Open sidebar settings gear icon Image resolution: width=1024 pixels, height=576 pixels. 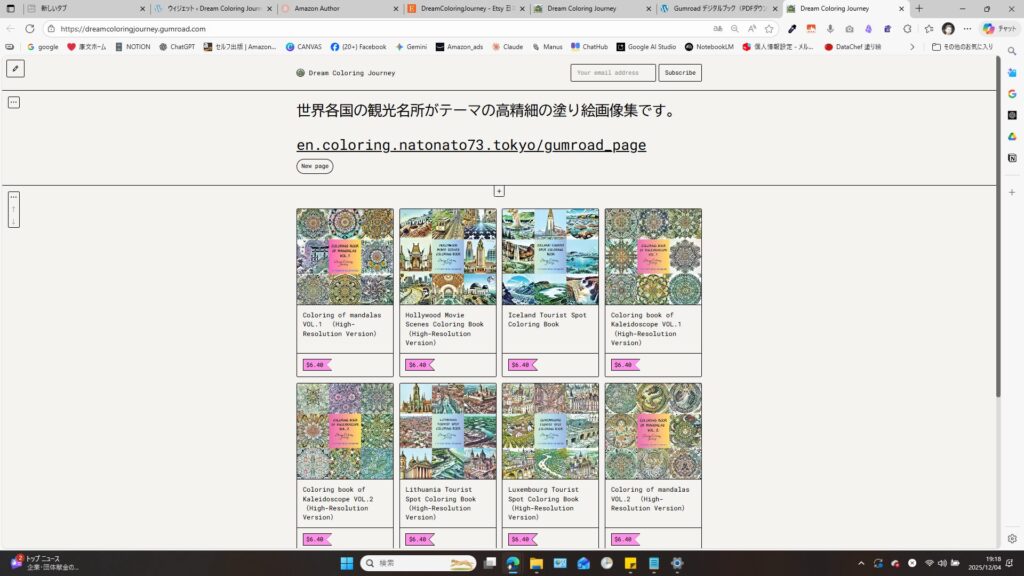pos(1012,538)
